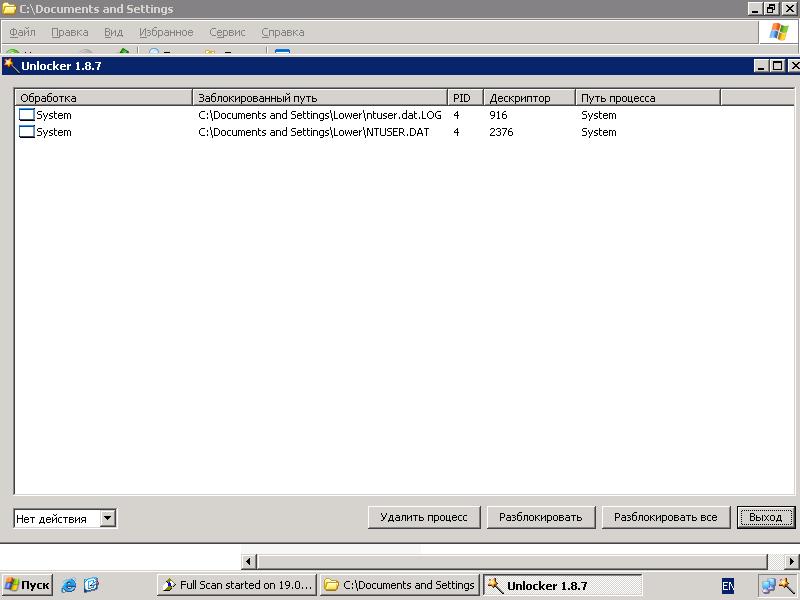Open the Вид menu in Explorer
The height and width of the screenshot is (600, 800).
tap(113, 32)
